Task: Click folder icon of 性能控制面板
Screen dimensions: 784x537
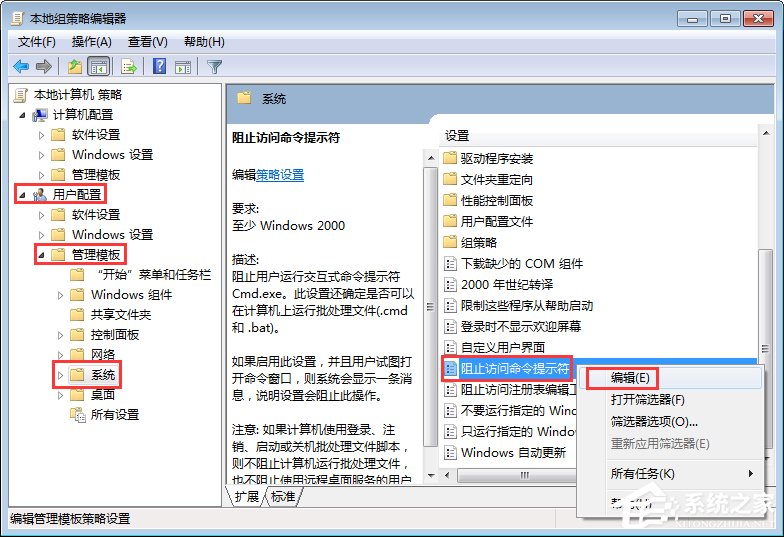Action: 450,200
